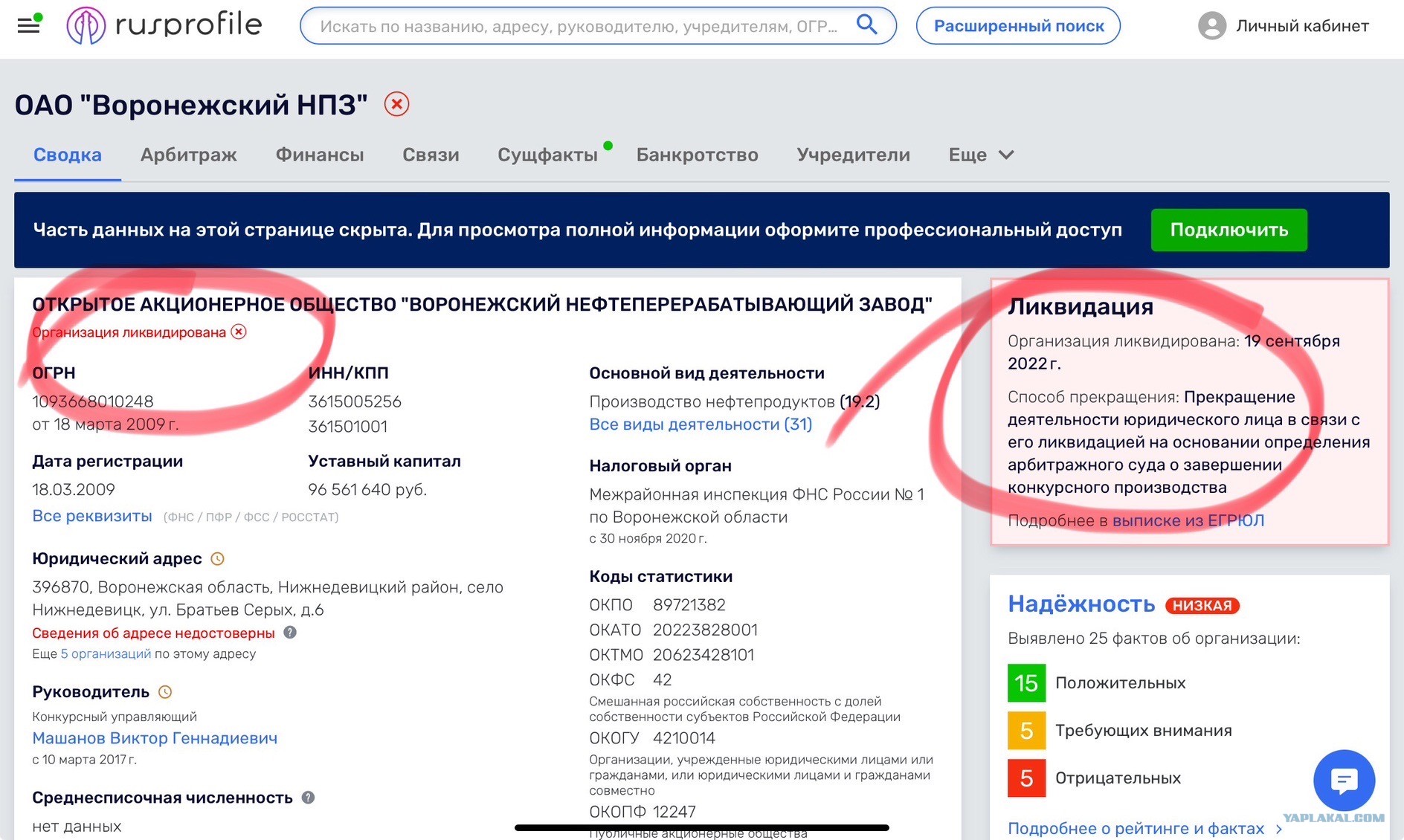1404x840 pixels.
Task: Click the red 'Организация ликвидирована' status text
Action: (129, 332)
